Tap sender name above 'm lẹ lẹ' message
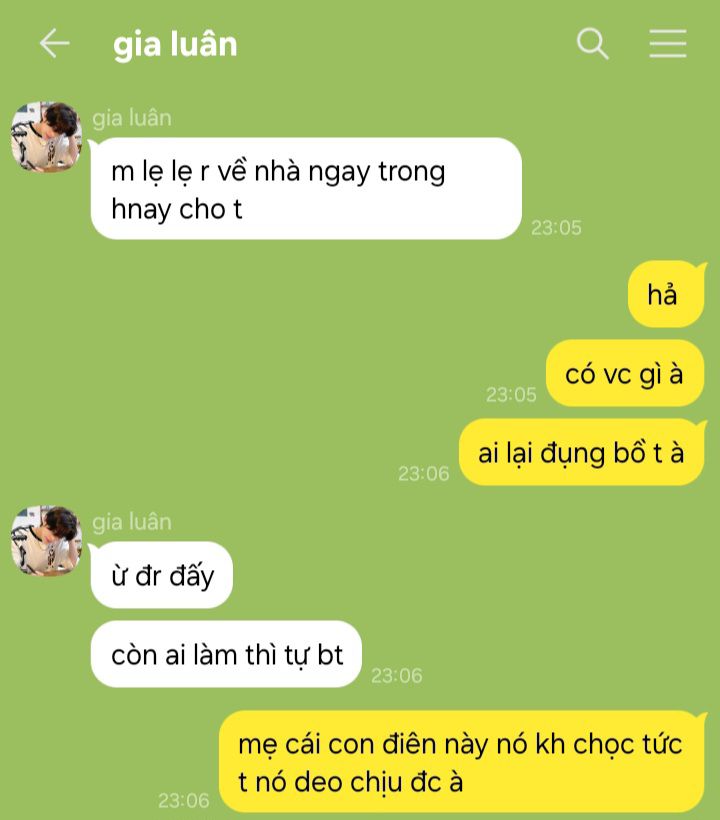This screenshot has height=820, width=720. 132,118
